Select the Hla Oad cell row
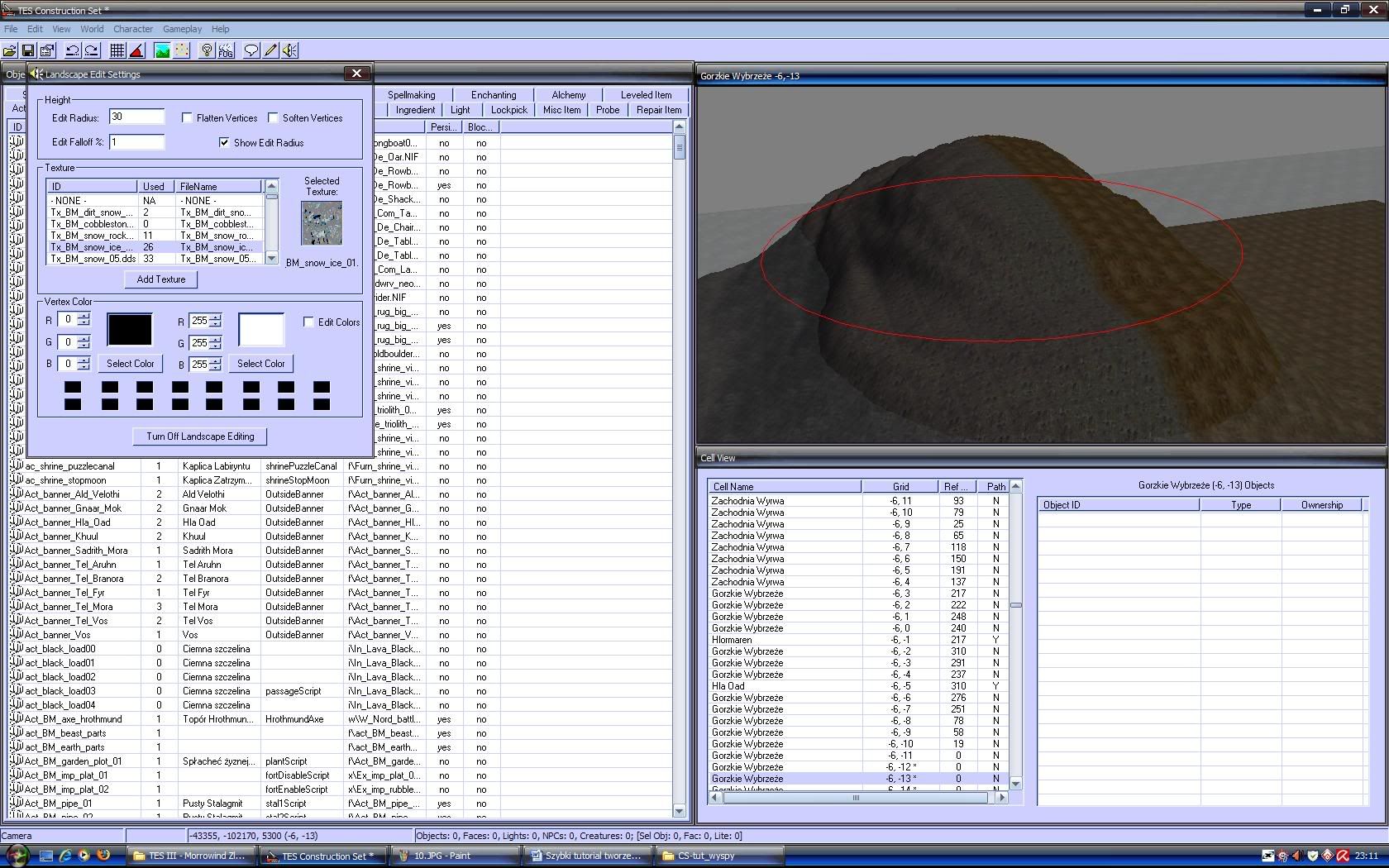Screen dimensions: 1389x868 (x=858, y=686)
